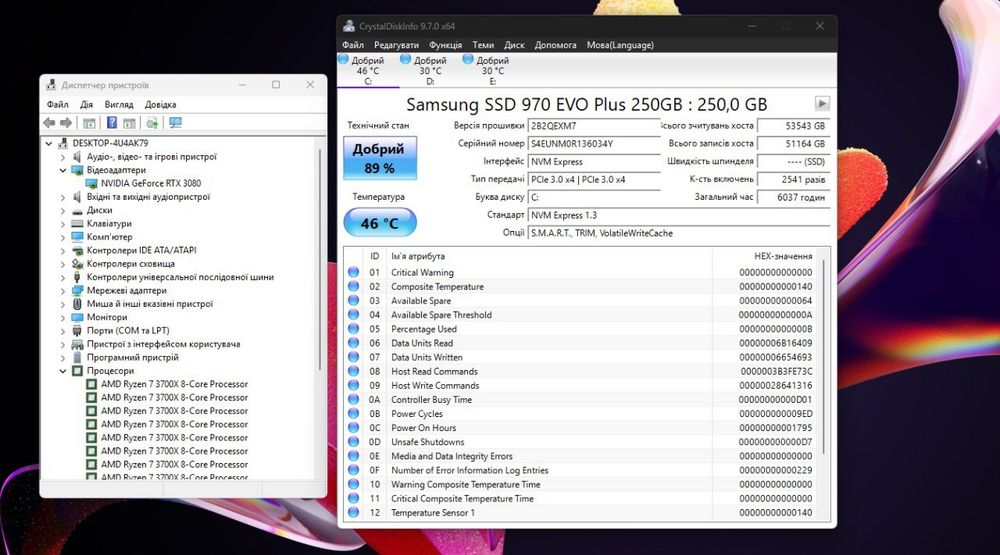Open Вигляд menu in Device Manager
This screenshot has height=555, width=1000.
(119, 104)
